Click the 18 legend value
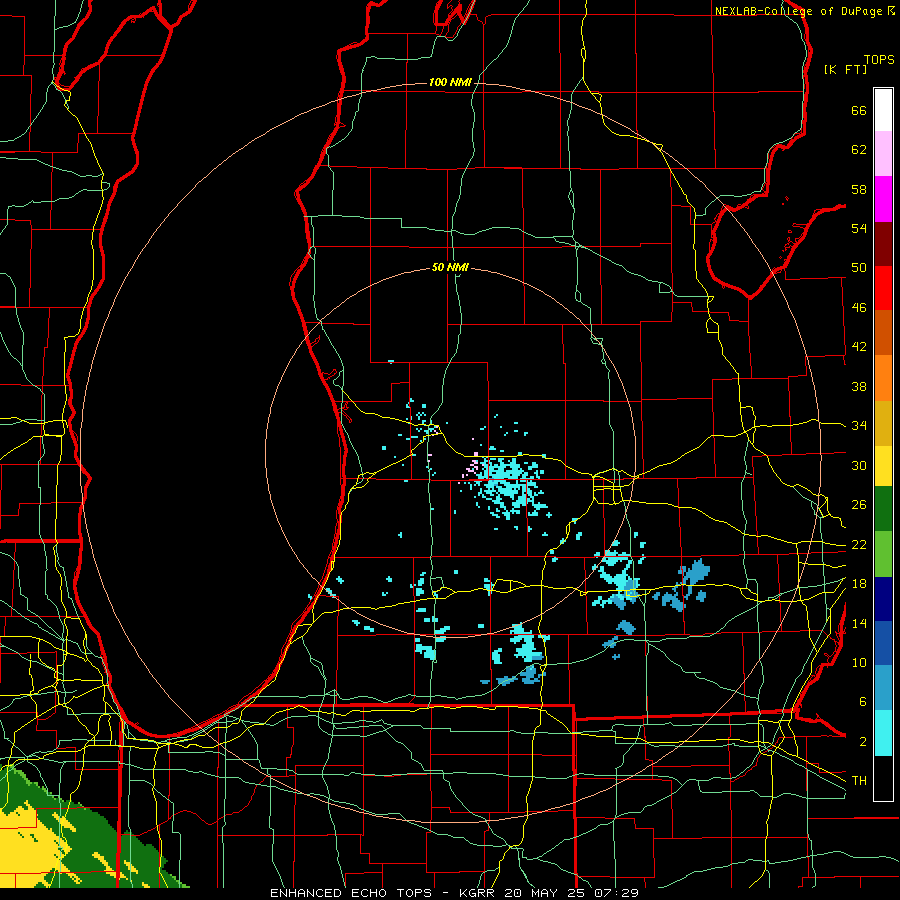This screenshot has width=900, height=900. pyautogui.click(x=859, y=584)
